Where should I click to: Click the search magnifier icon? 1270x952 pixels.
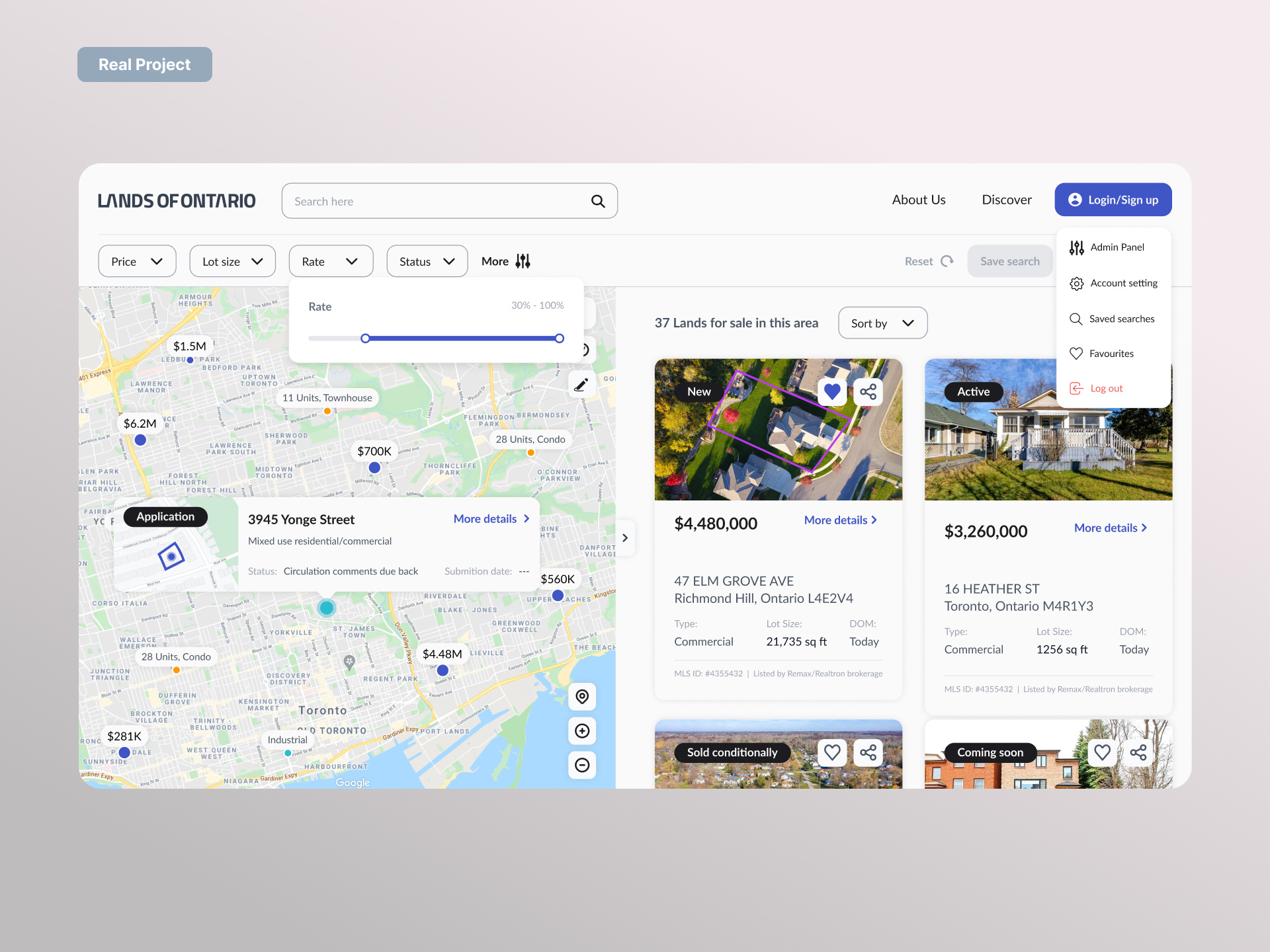(x=597, y=201)
